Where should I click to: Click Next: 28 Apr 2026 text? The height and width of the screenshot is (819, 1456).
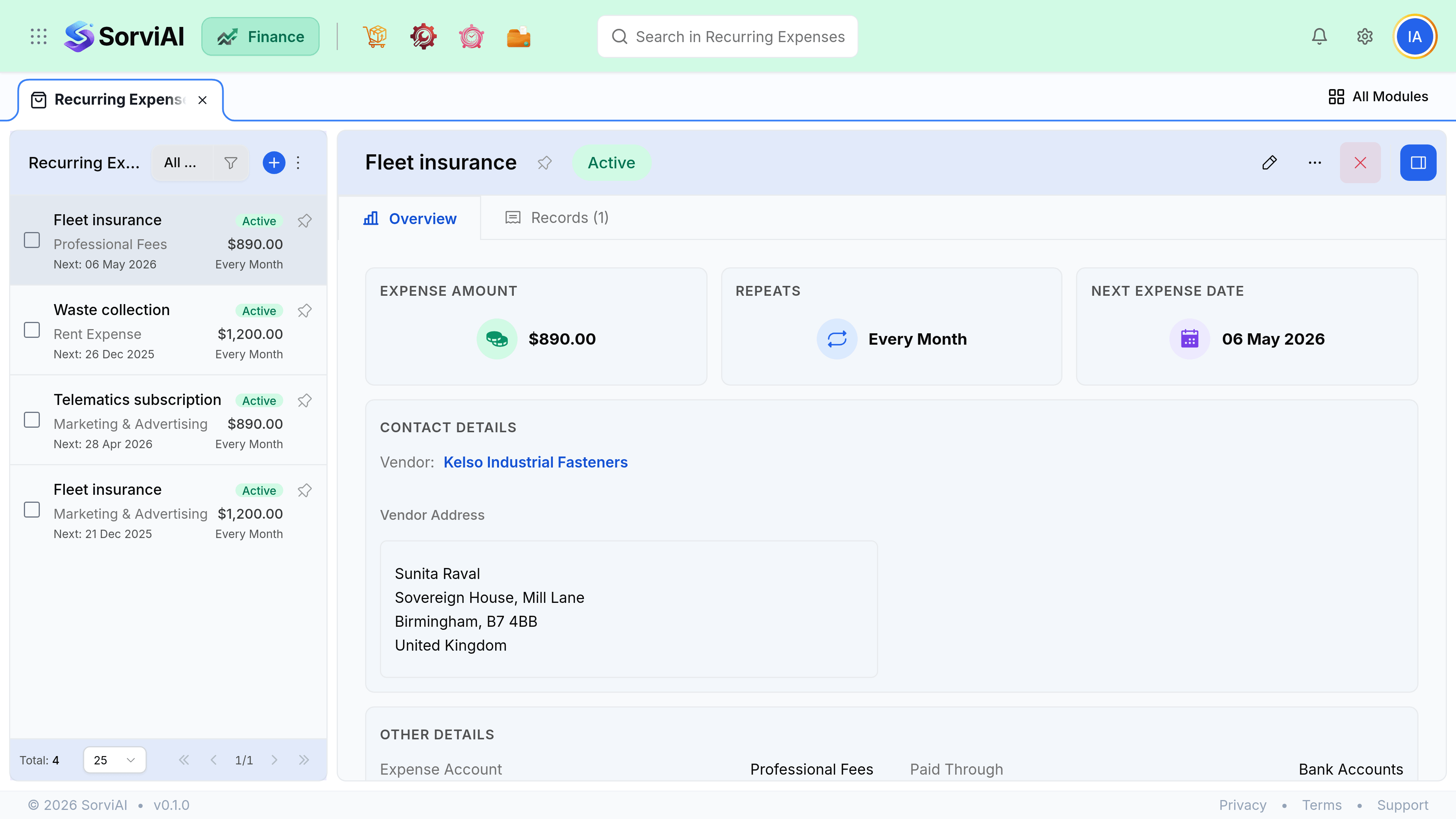[x=103, y=444]
